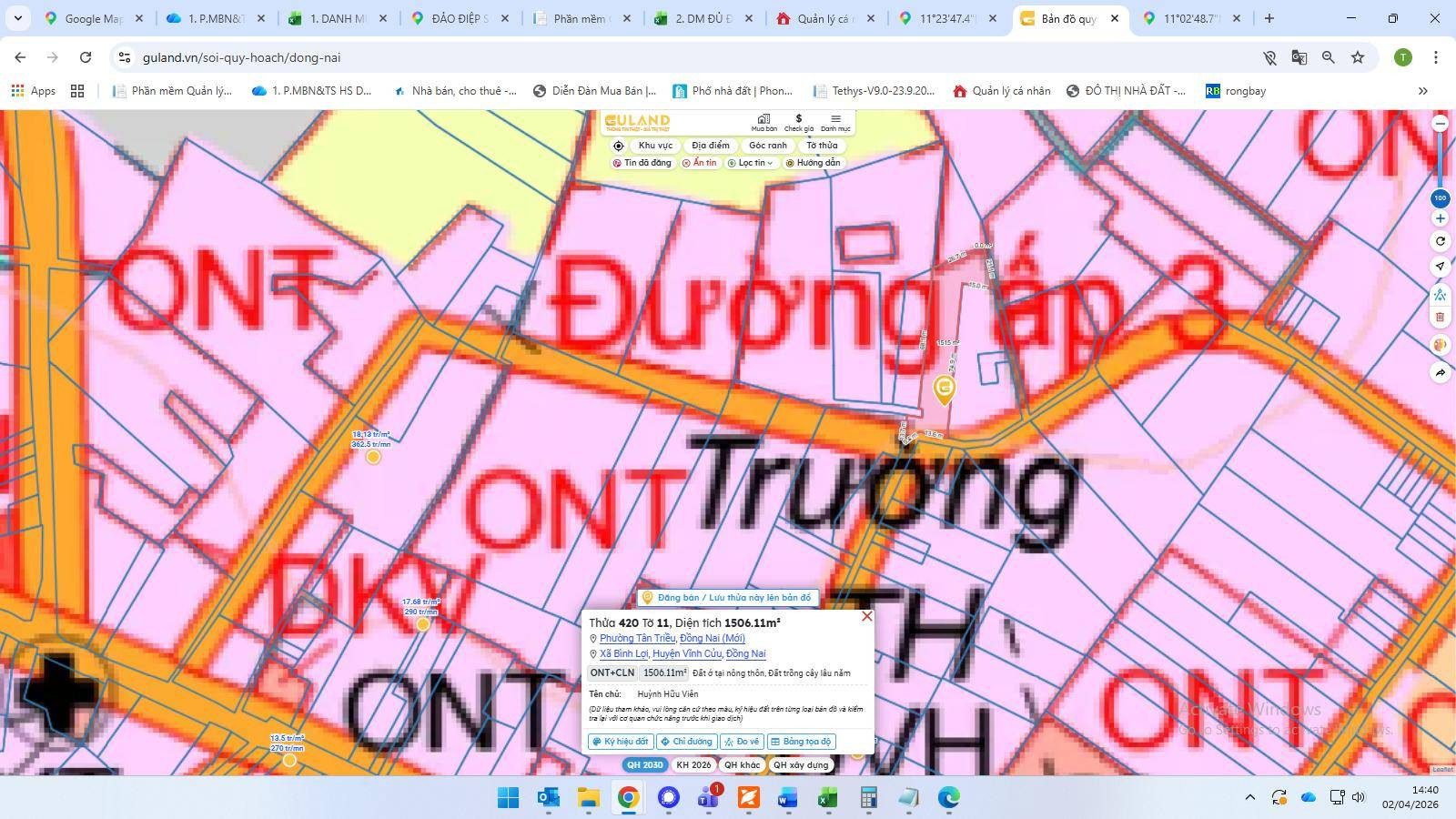Click the 290 tr/mn price marker
1456x819 pixels.
coord(422,623)
